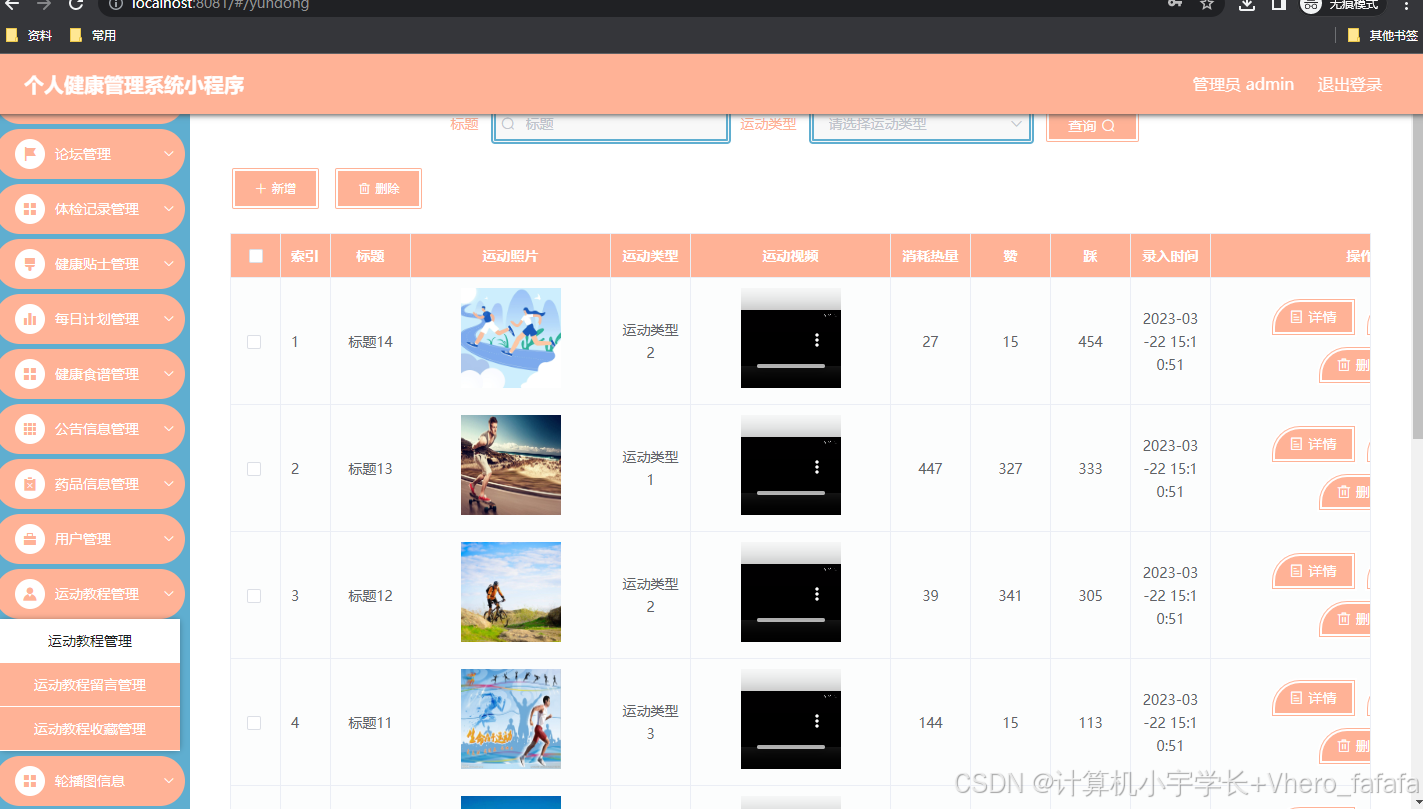
Task: Click the 论坛管理 flag icon
Action: (30, 154)
